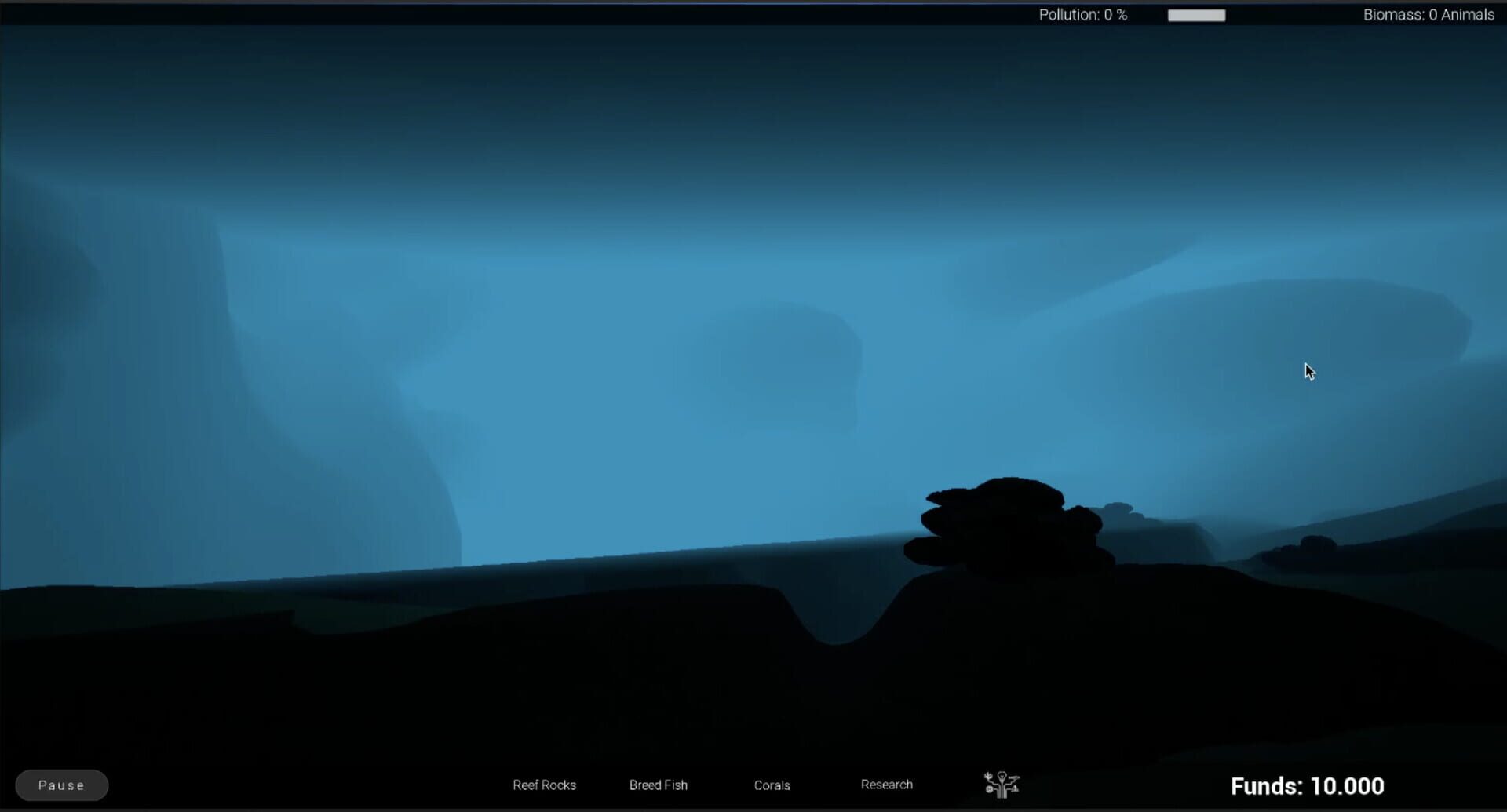The image size is (1507, 812).
Task: Click the fish symbol in the tech tree icon
Action: point(1014,777)
